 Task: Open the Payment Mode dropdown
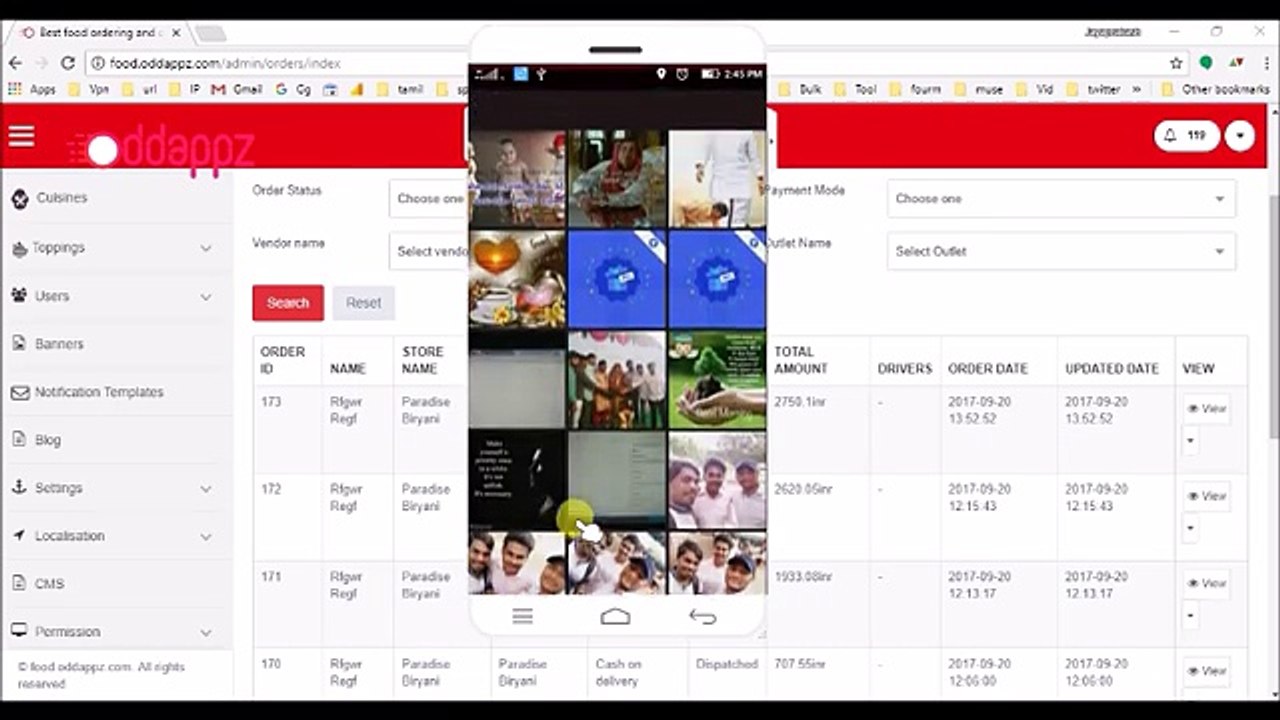[x=1061, y=198]
